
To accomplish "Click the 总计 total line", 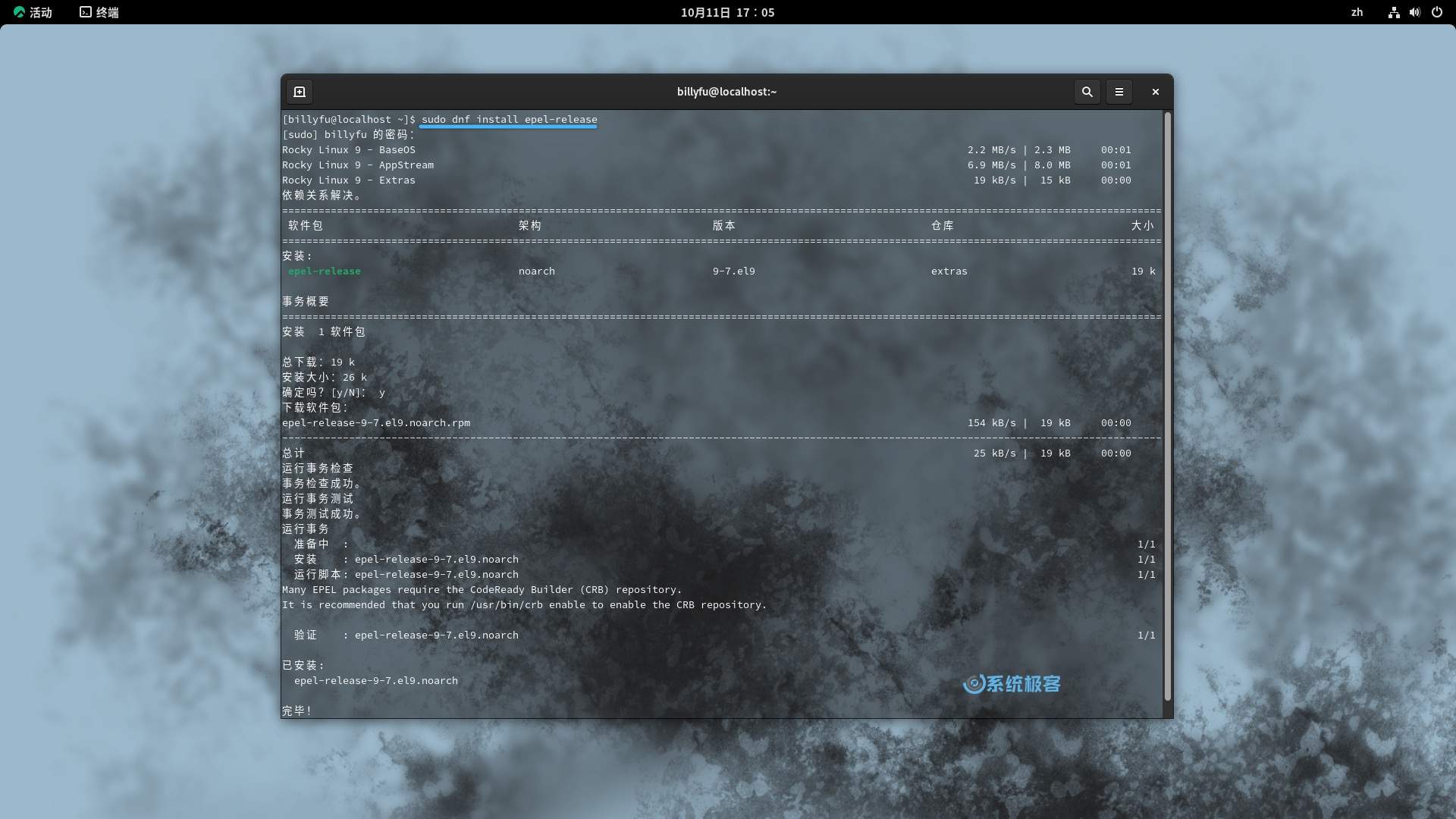I will 706,453.
